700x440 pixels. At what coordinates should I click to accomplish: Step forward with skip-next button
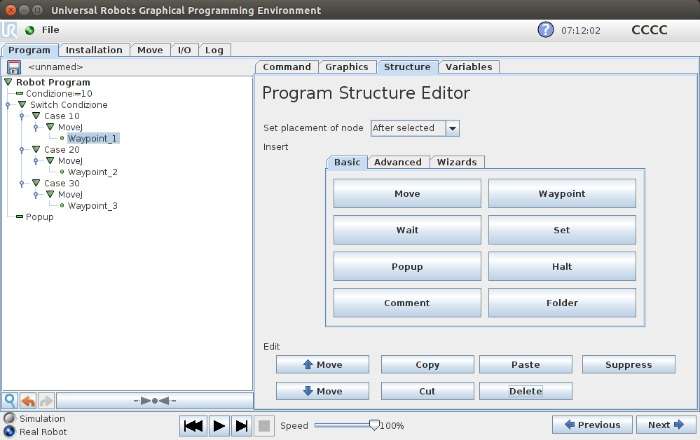pyautogui.click(x=241, y=426)
